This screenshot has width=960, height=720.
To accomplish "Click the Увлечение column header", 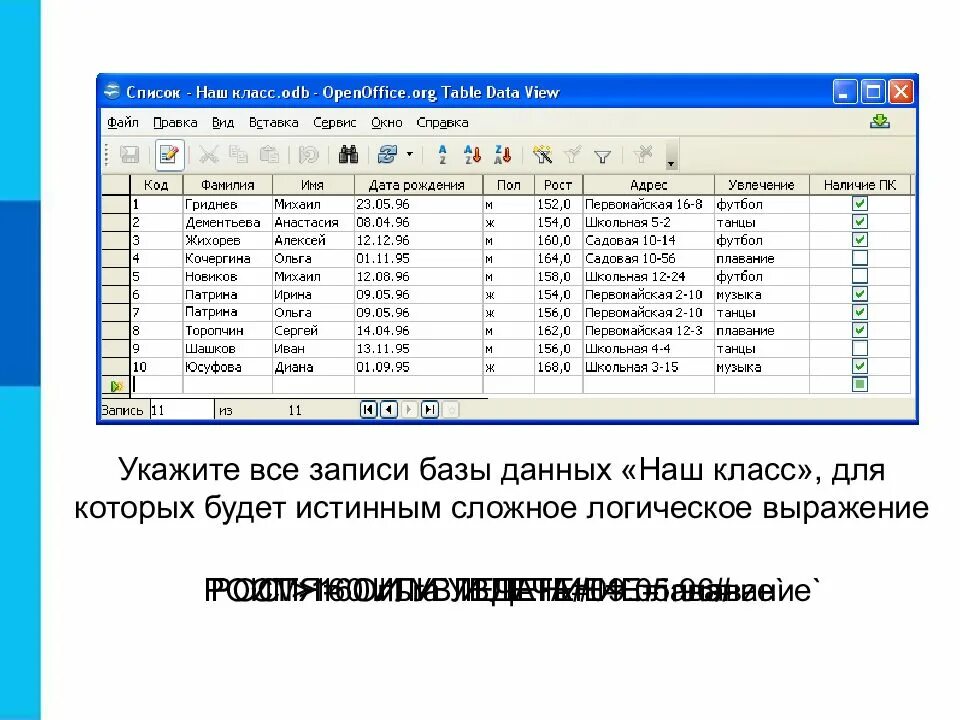I will pos(761,185).
